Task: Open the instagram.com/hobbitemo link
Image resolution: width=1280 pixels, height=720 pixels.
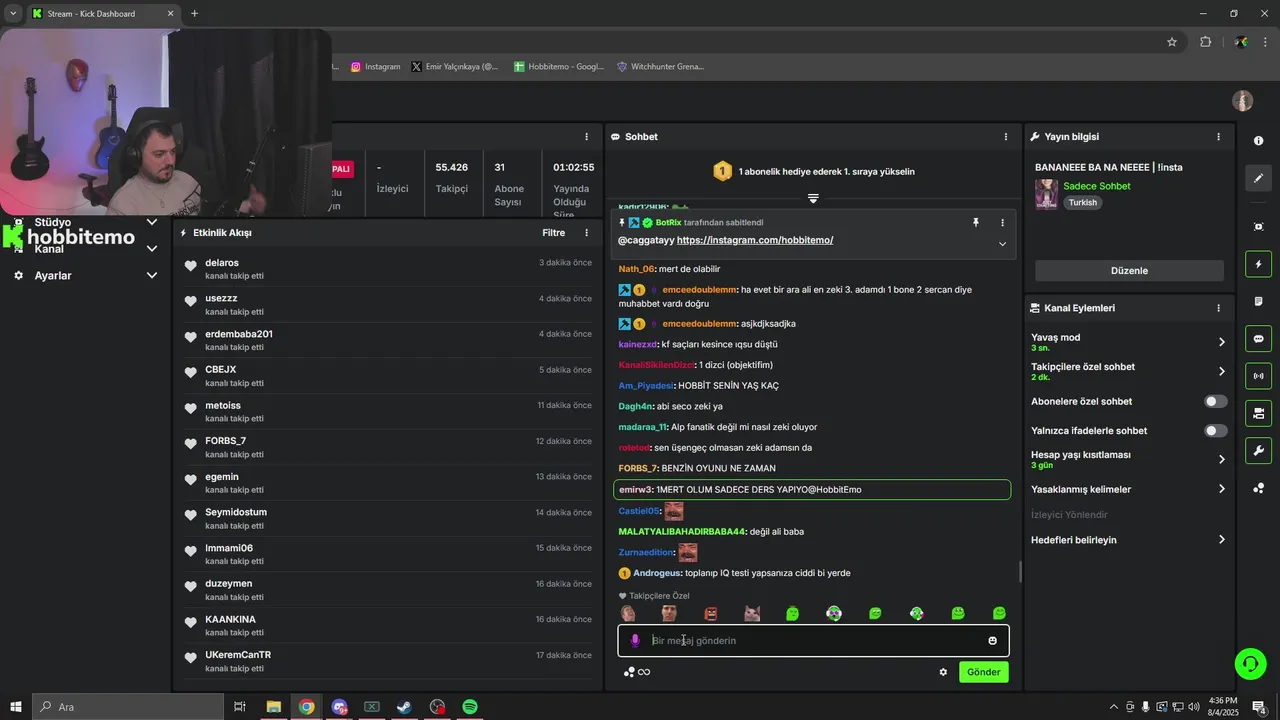Action: (755, 240)
